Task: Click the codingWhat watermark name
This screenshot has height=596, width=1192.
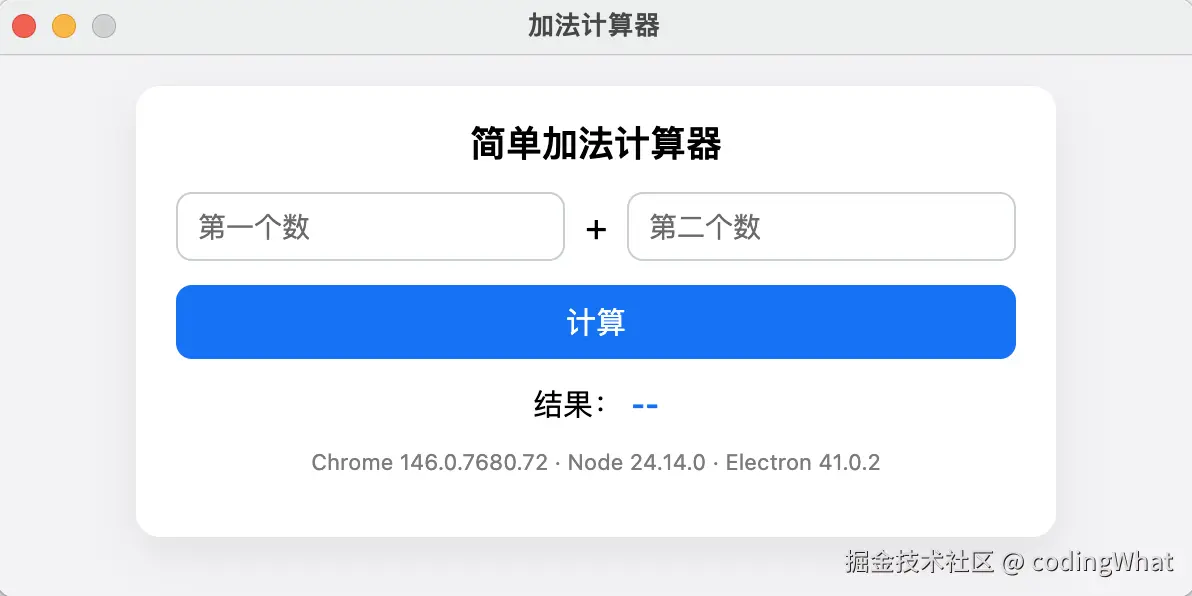Action: point(1103,562)
